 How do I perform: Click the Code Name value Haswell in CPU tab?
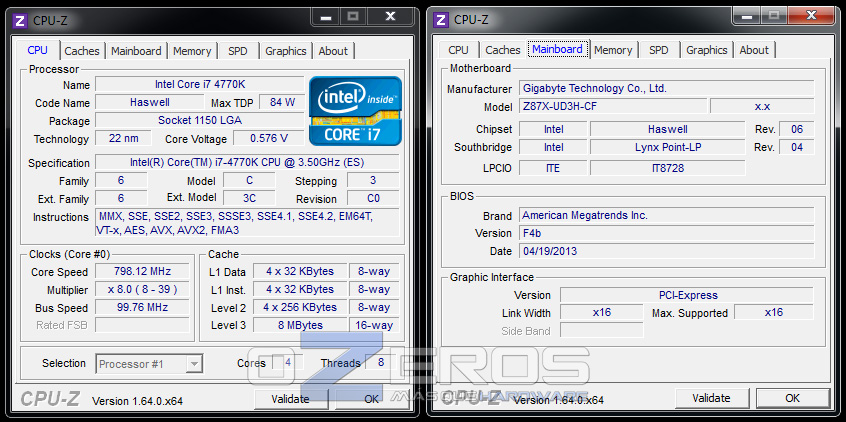[149, 102]
